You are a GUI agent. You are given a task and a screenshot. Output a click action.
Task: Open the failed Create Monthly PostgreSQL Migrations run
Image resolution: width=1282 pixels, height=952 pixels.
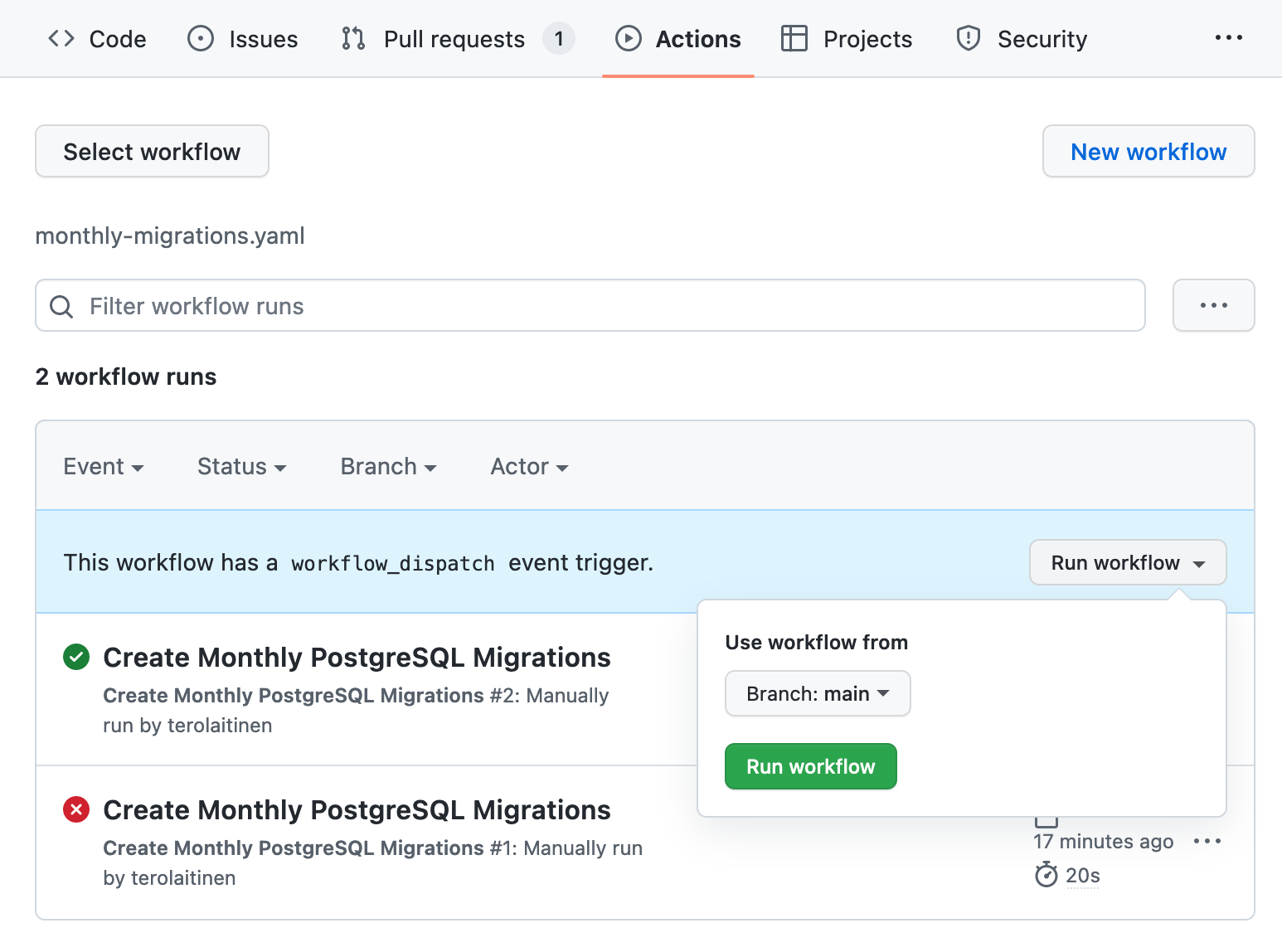coord(357,809)
